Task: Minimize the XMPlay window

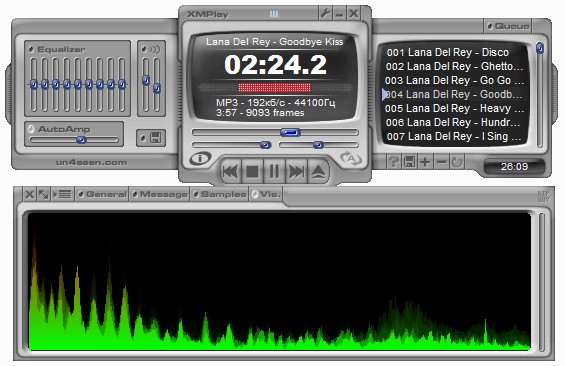Action: [x=339, y=14]
